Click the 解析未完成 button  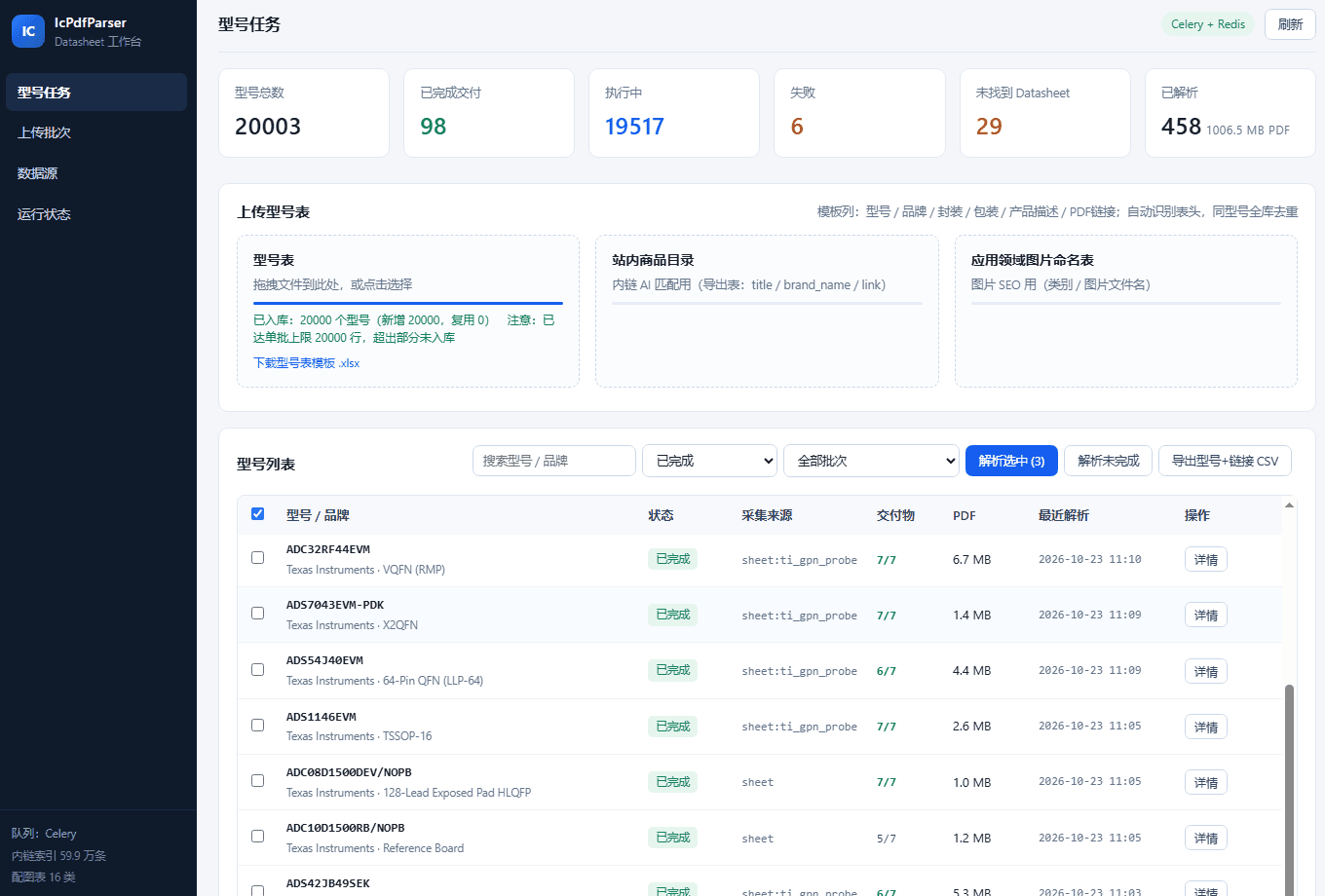(x=1109, y=461)
